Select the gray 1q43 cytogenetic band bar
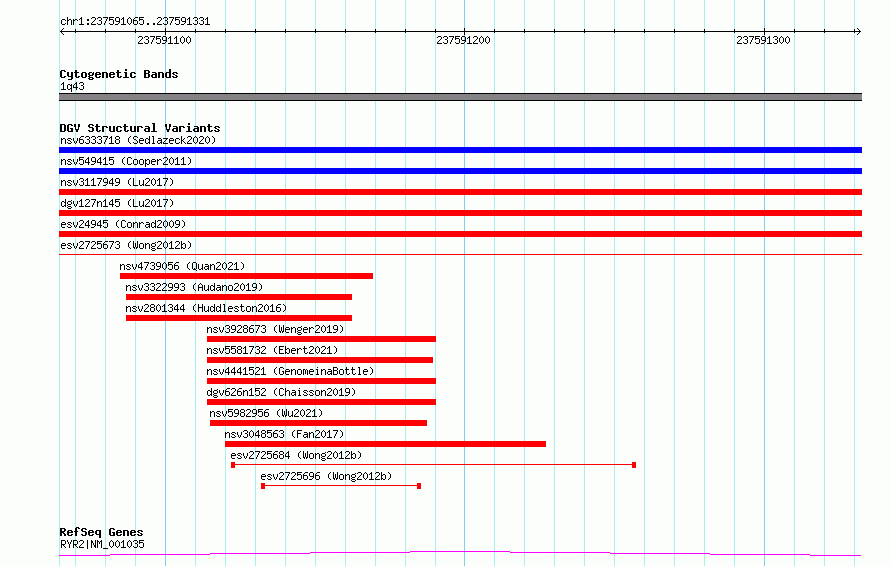 [460, 97]
